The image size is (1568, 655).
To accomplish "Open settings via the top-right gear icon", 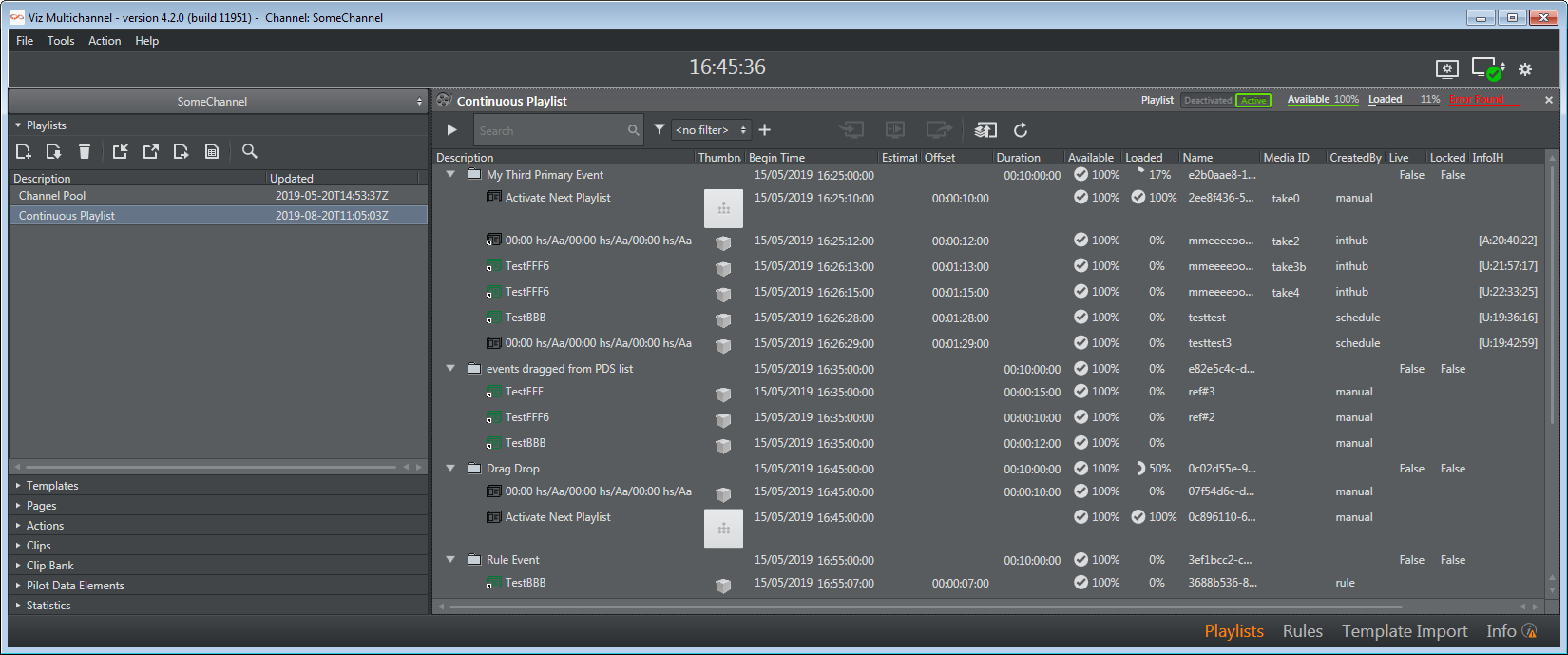I will click(1525, 69).
